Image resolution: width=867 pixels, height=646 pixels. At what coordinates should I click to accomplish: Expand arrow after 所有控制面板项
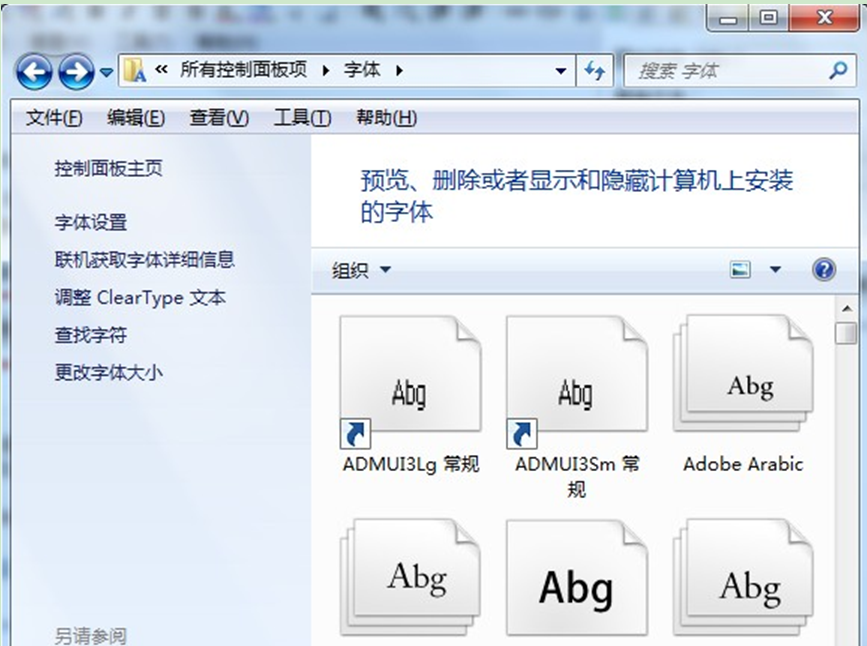[326, 71]
